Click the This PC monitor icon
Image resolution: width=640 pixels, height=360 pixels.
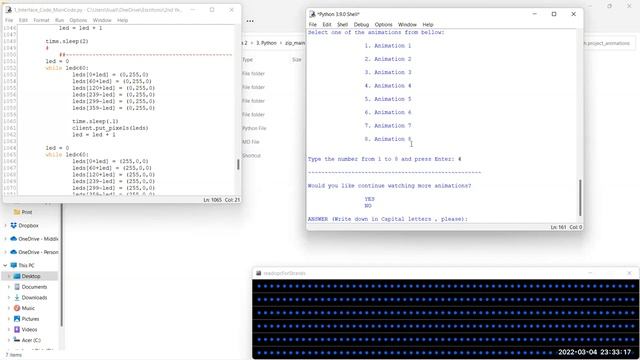[13, 265]
